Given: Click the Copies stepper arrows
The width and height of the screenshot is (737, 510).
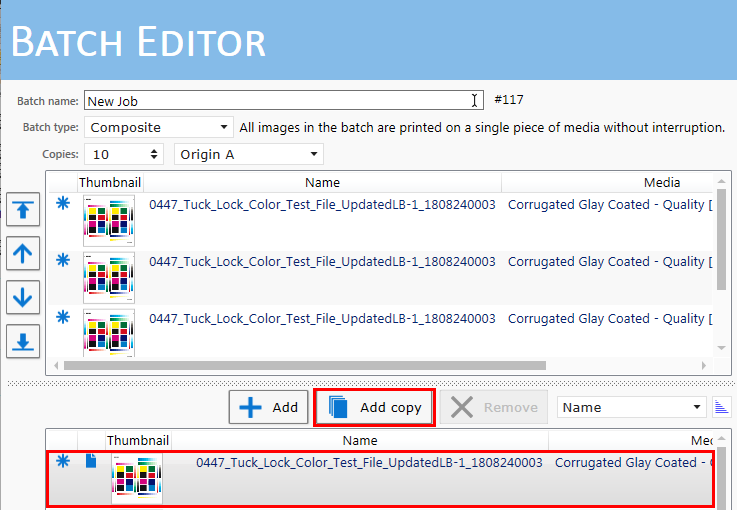Looking at the screenshot, I should tap(154, 154).
